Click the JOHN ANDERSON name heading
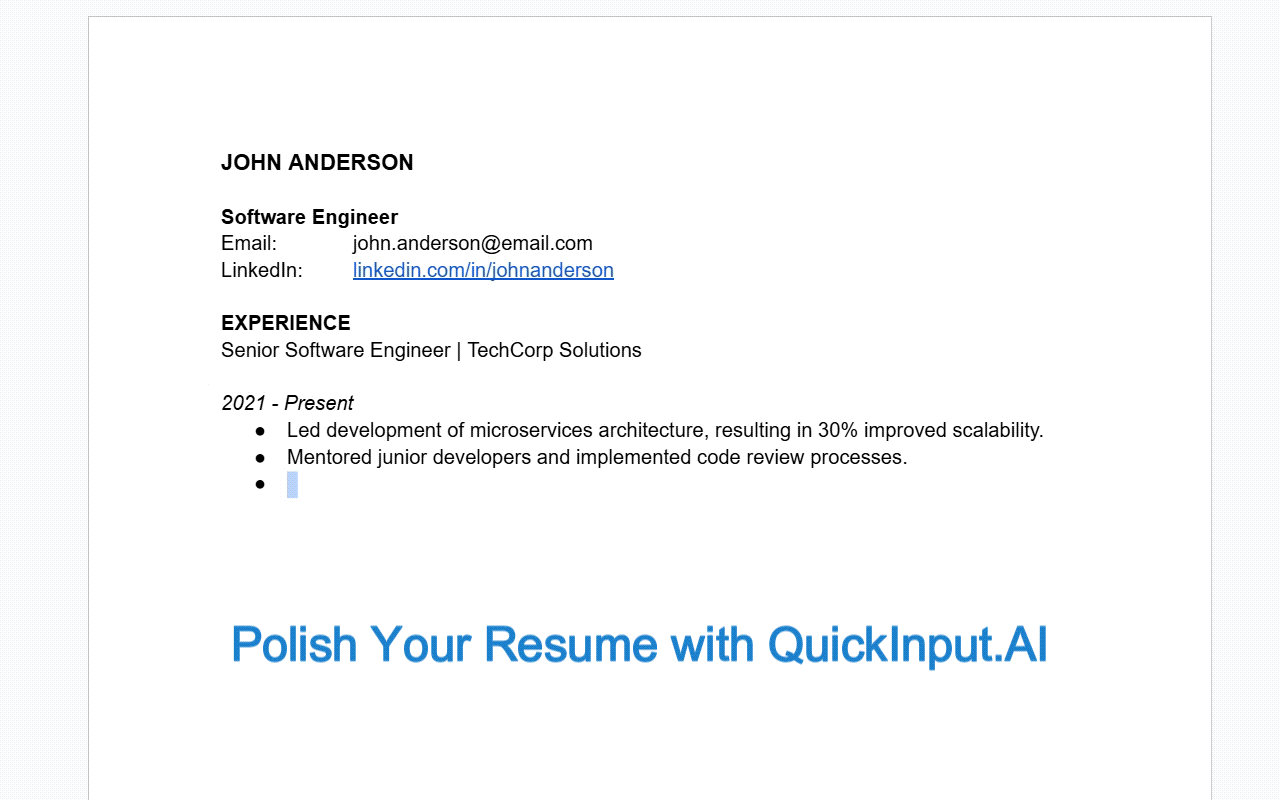The height and width of the screenshot is (800, 1280). 317,163
